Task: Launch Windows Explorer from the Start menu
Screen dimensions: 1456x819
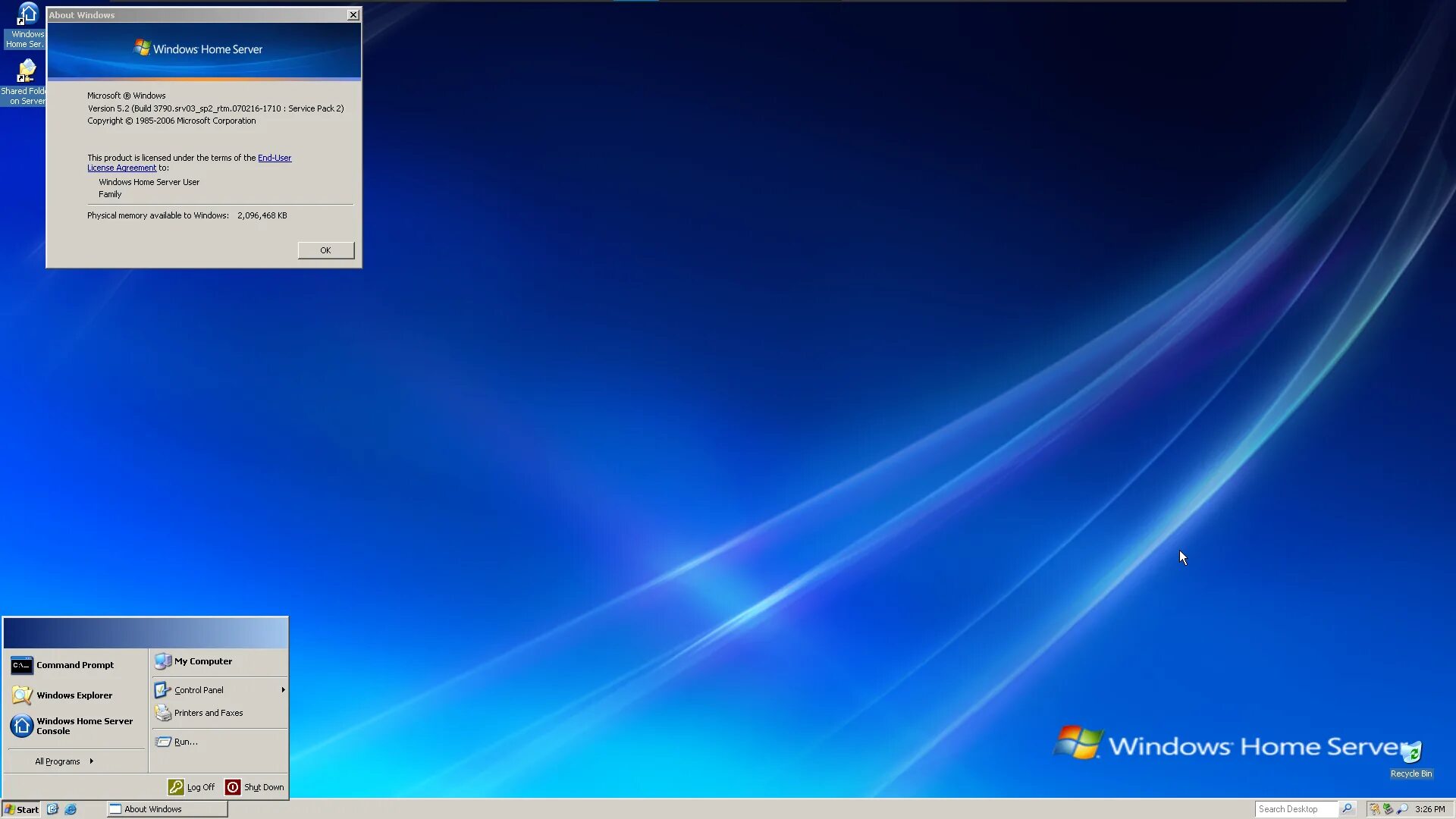Action: click(73, 695)
